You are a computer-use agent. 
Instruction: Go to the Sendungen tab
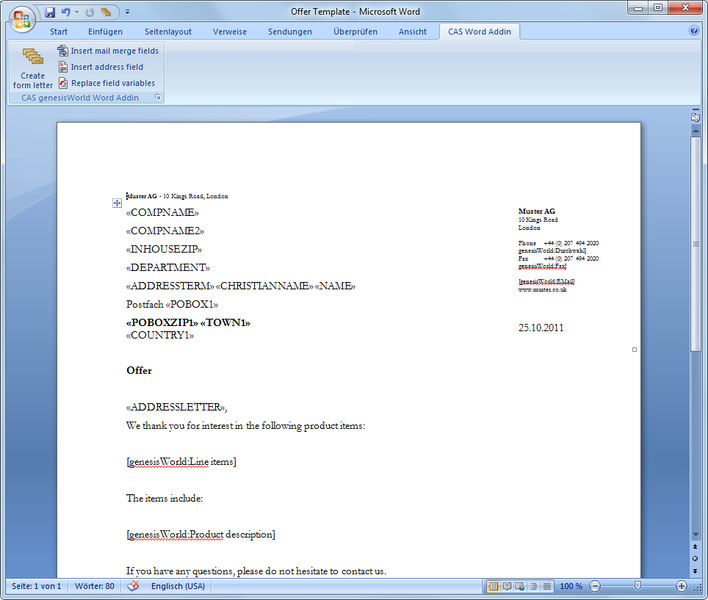(290, 32)
